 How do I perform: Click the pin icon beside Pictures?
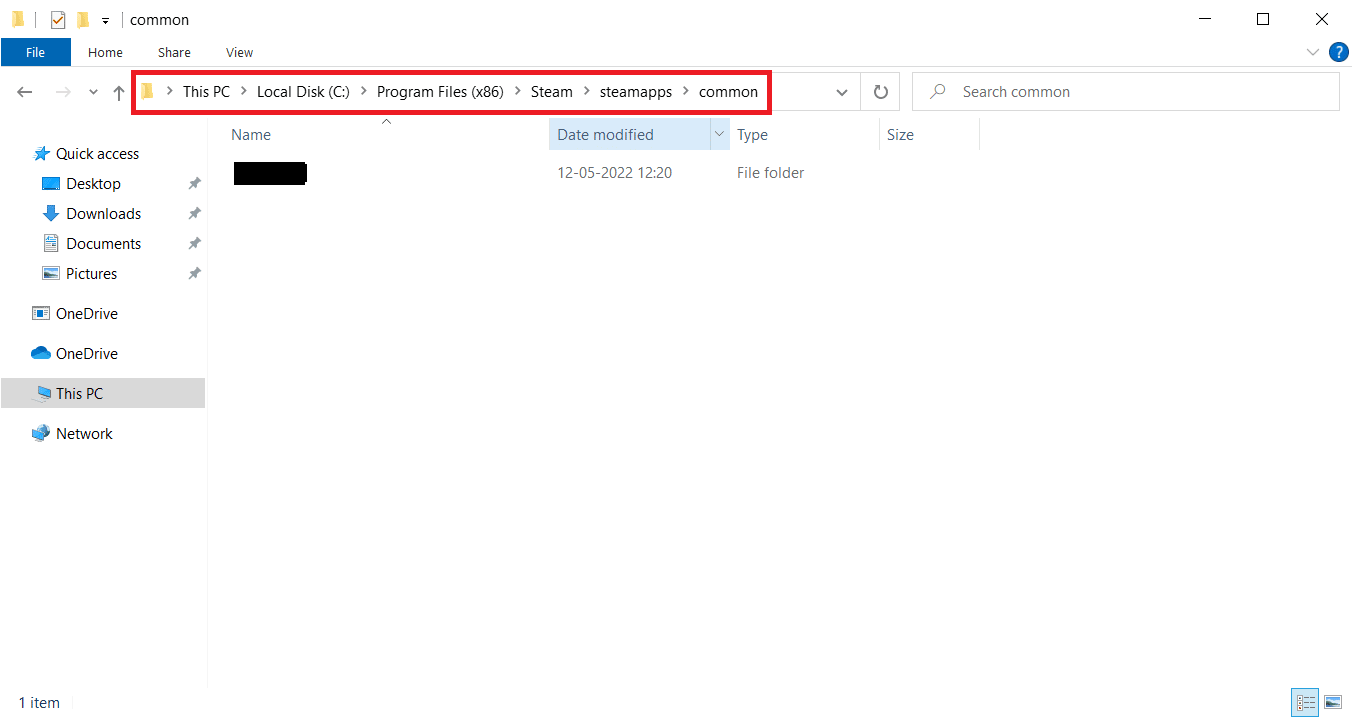pos(194,274)
